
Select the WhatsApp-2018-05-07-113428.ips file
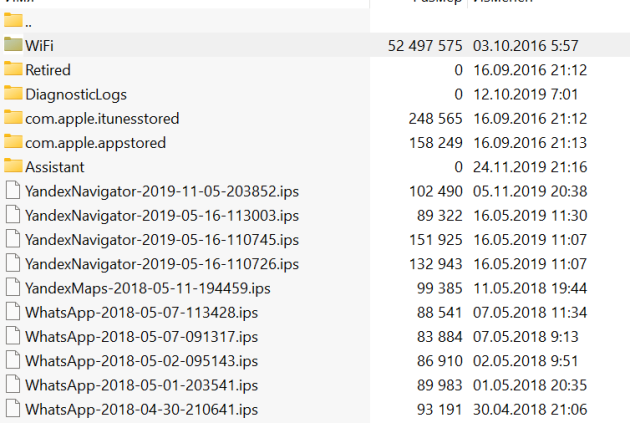click(141, 312)
